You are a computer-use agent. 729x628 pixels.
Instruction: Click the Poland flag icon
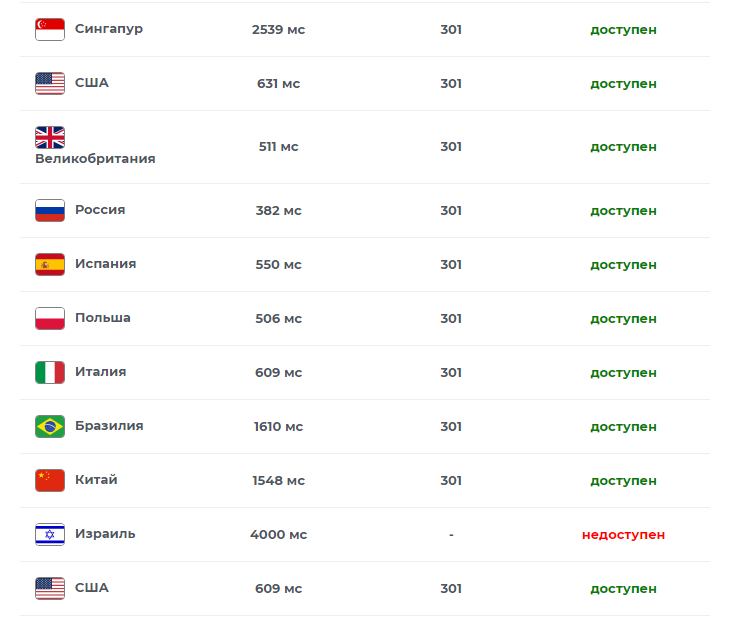pyautogui.click(x=50, y=318)
